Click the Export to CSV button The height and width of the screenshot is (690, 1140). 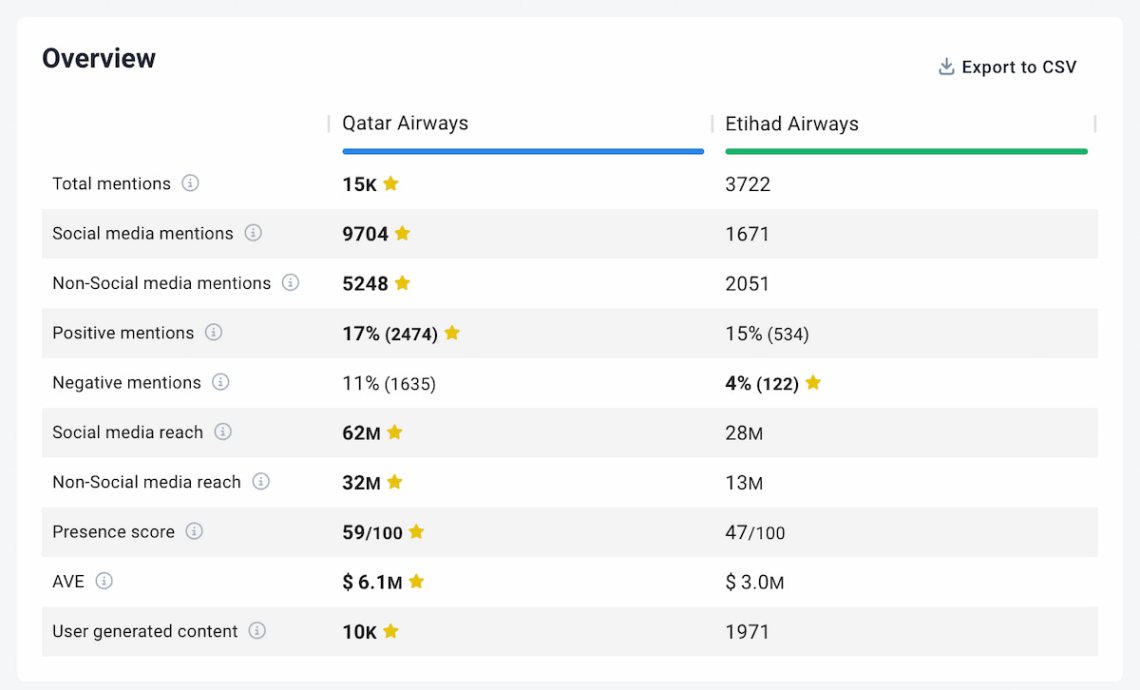[x=1018, y=67]
